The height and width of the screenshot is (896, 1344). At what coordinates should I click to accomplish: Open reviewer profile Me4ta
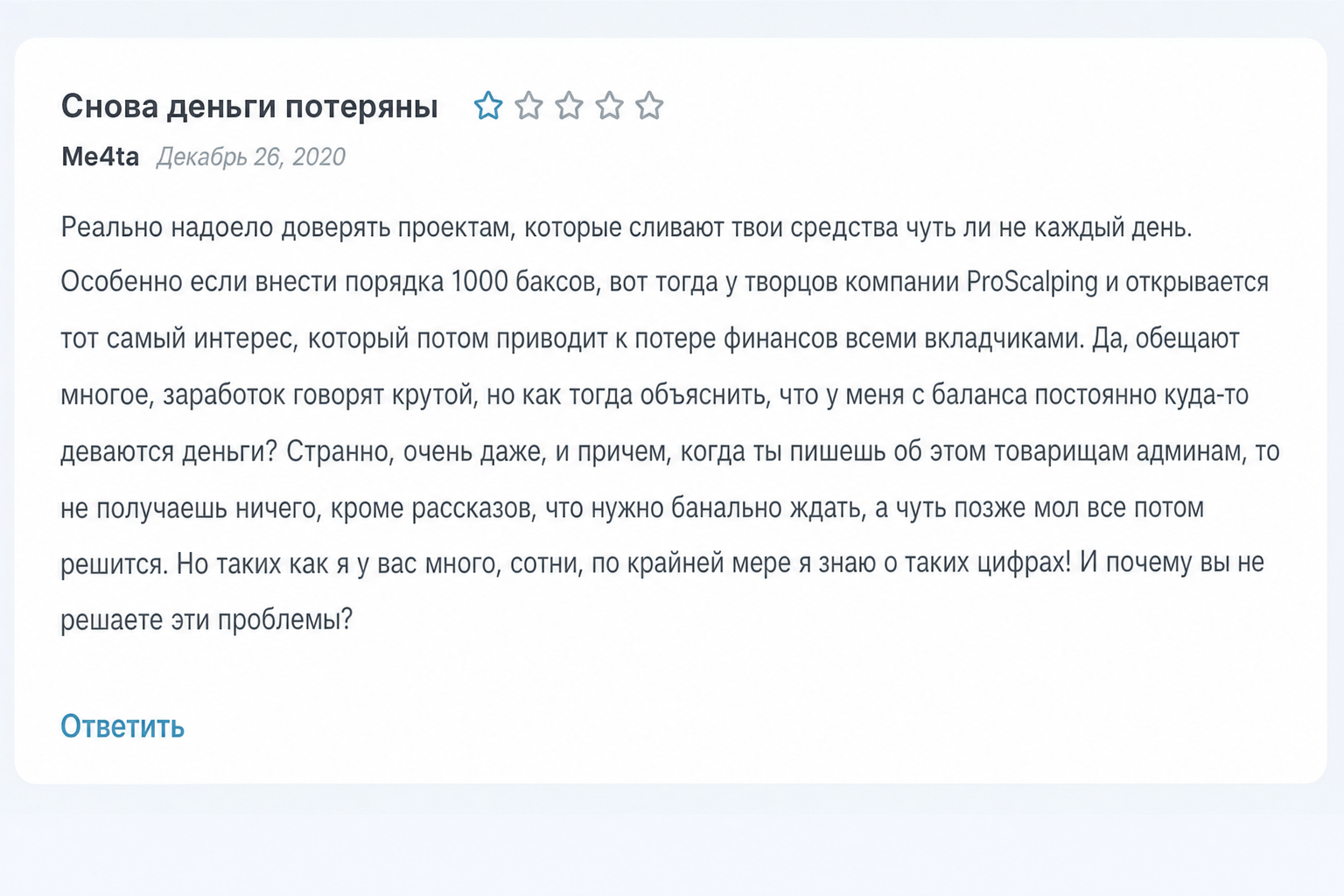pos(100,157)
